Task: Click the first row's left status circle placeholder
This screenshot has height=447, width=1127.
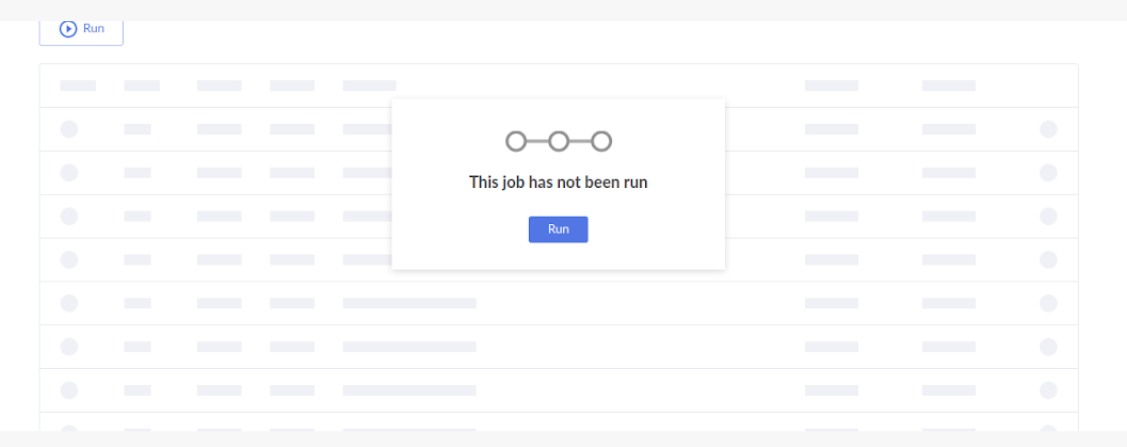Action: [69, 129]
